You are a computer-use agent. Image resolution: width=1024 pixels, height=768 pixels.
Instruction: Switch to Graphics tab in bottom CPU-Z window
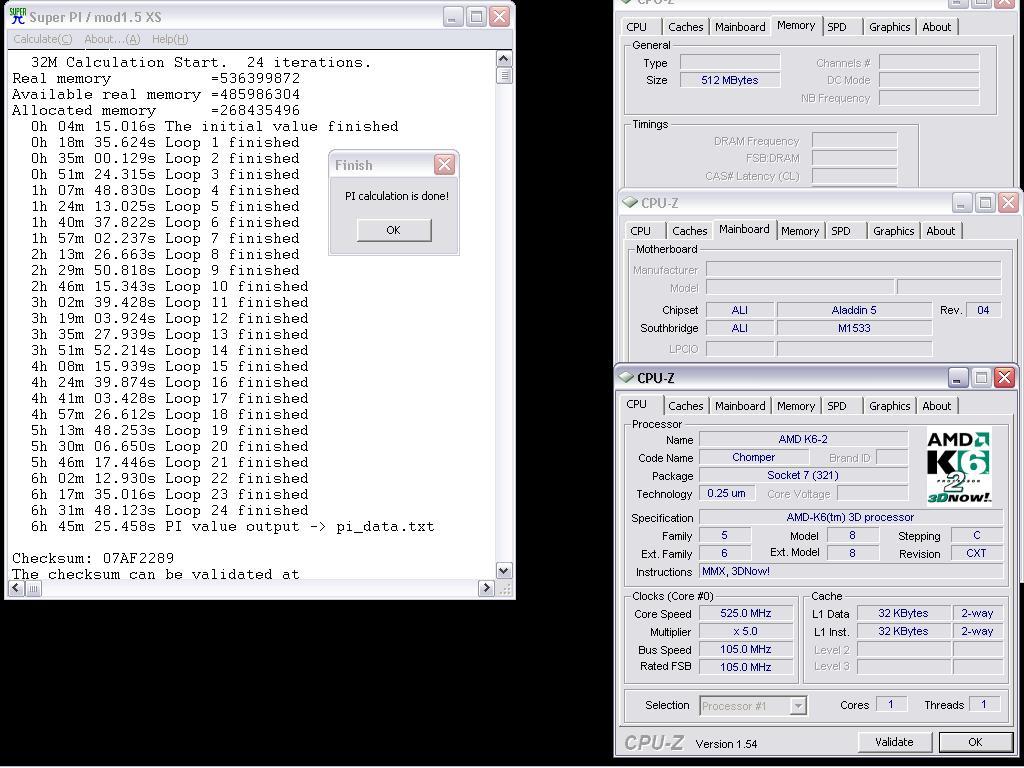(x=889, y=406)
